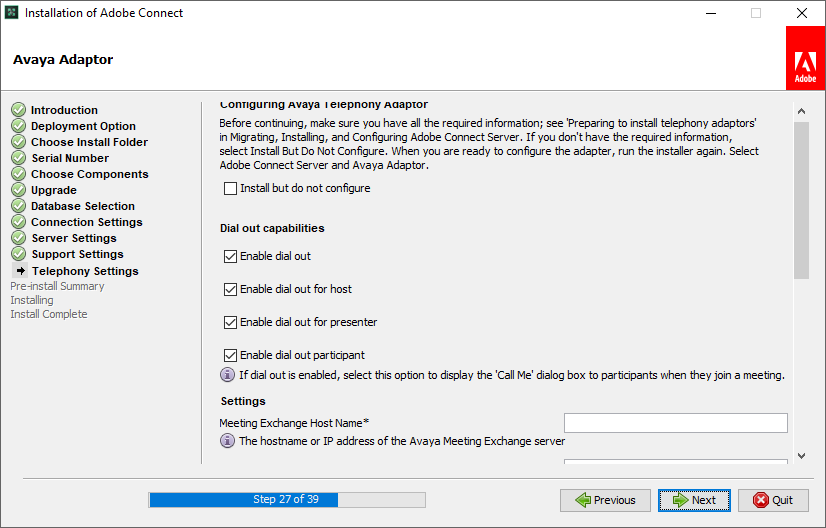826x528 pixels.
Task: Click the Deployment Option step label
Action: (x=83, y=126)
